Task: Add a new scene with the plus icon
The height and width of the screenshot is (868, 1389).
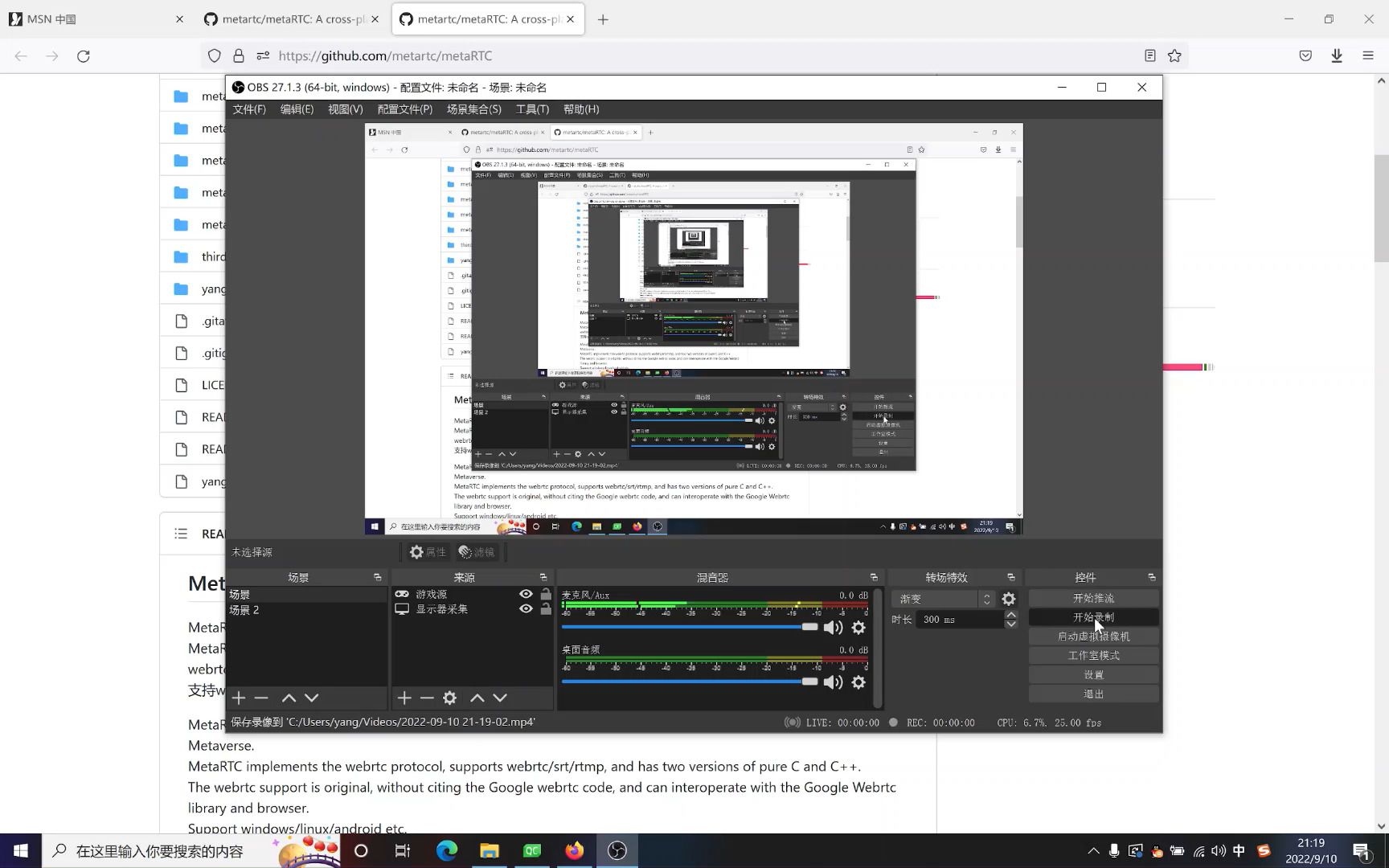Action: 239,698
